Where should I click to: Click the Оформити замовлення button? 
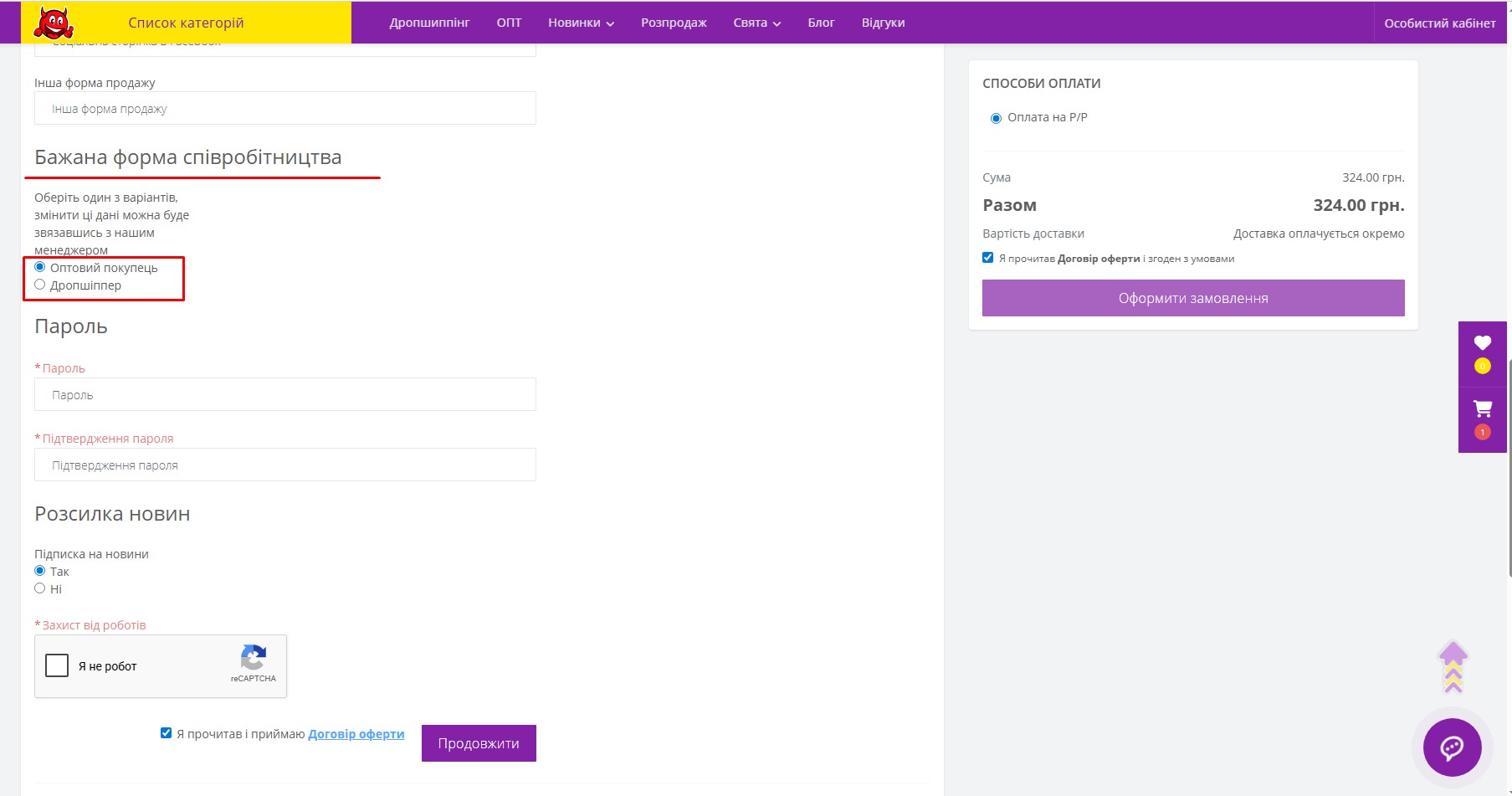(1192, 298)
